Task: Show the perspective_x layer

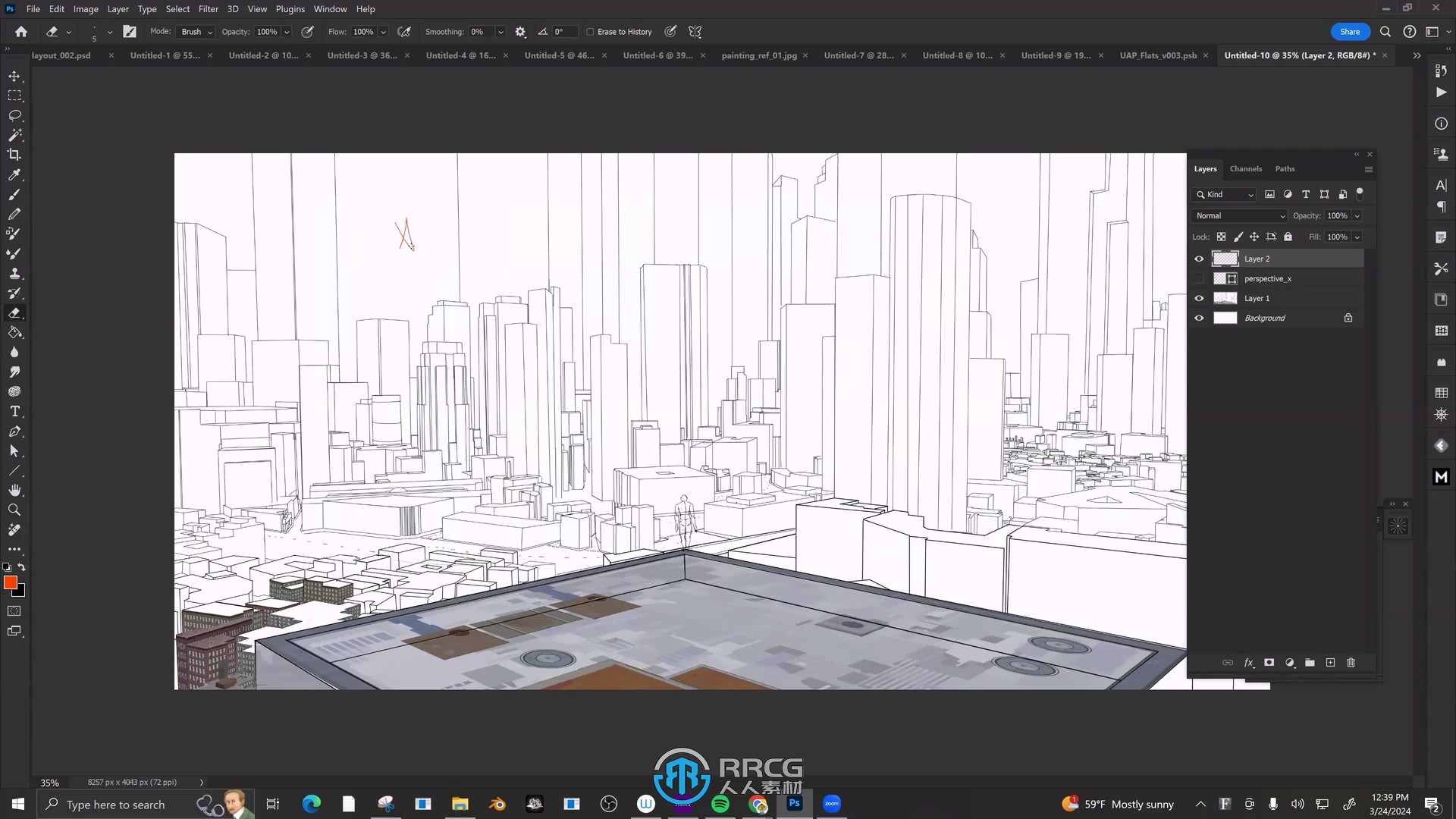Action: [x=1199, y=278]
